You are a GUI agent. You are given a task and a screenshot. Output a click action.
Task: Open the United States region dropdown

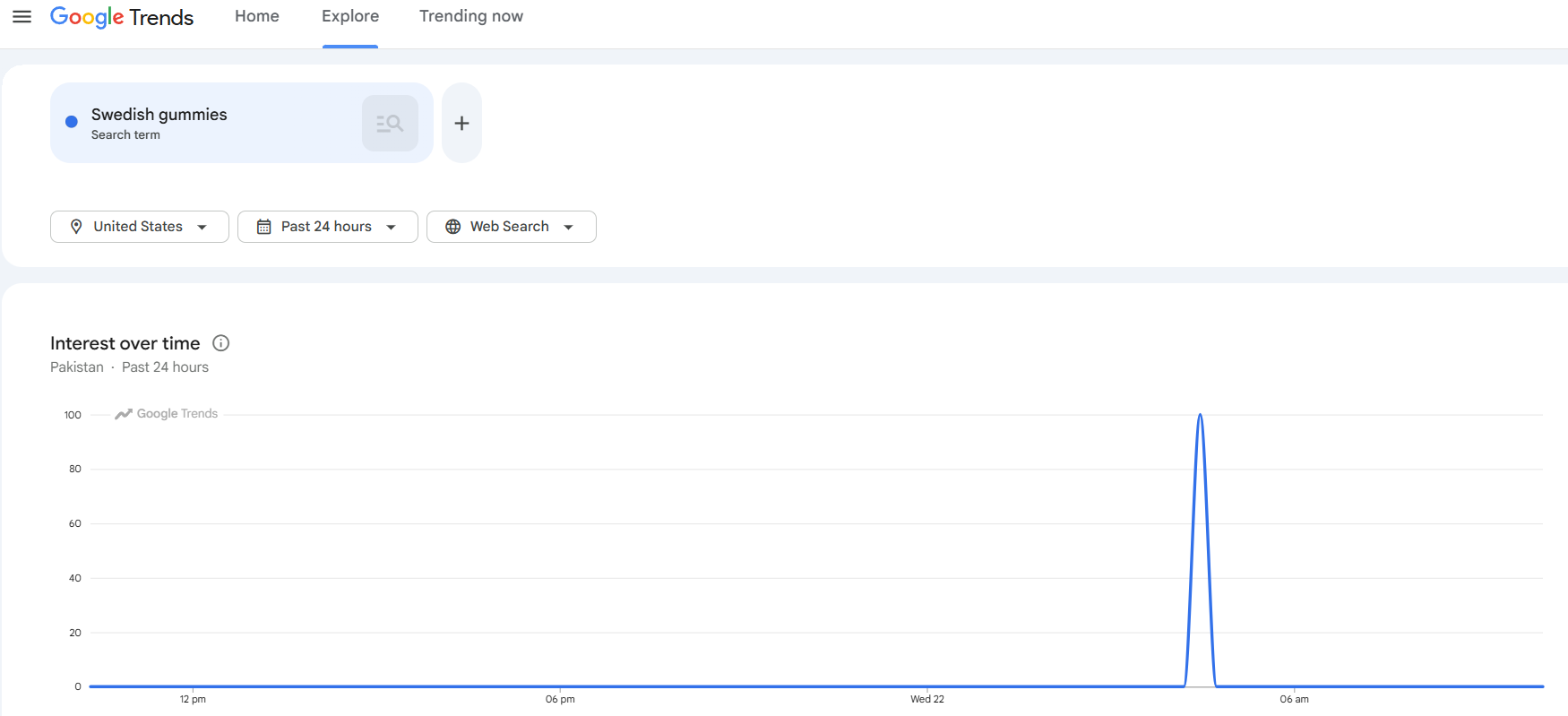140,227
